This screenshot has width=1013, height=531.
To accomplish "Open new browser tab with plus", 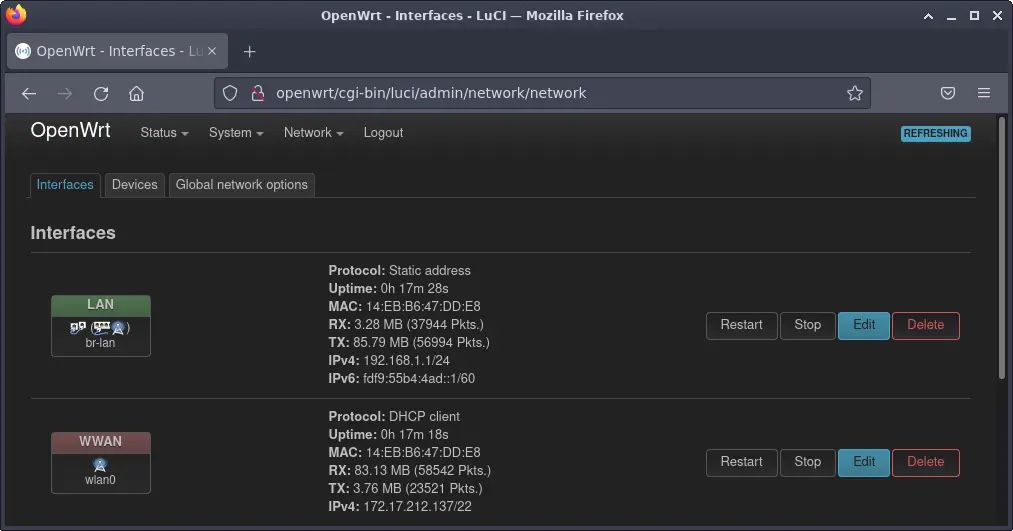I will point(250,51).
